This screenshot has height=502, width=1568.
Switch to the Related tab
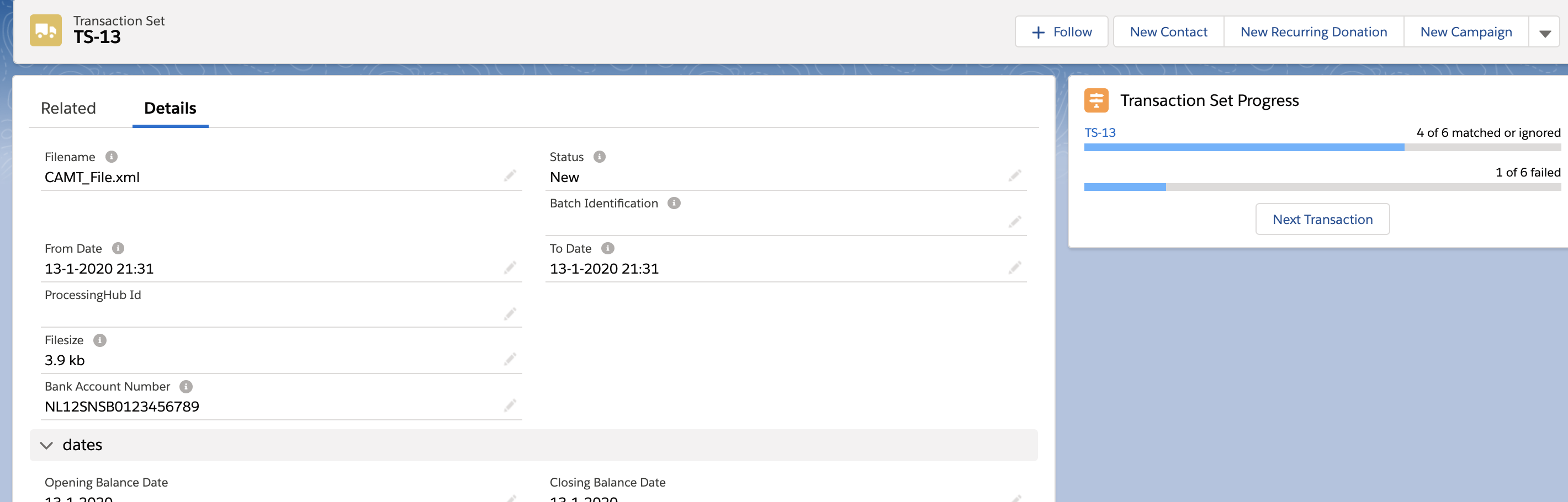click(x=68, y=108)
